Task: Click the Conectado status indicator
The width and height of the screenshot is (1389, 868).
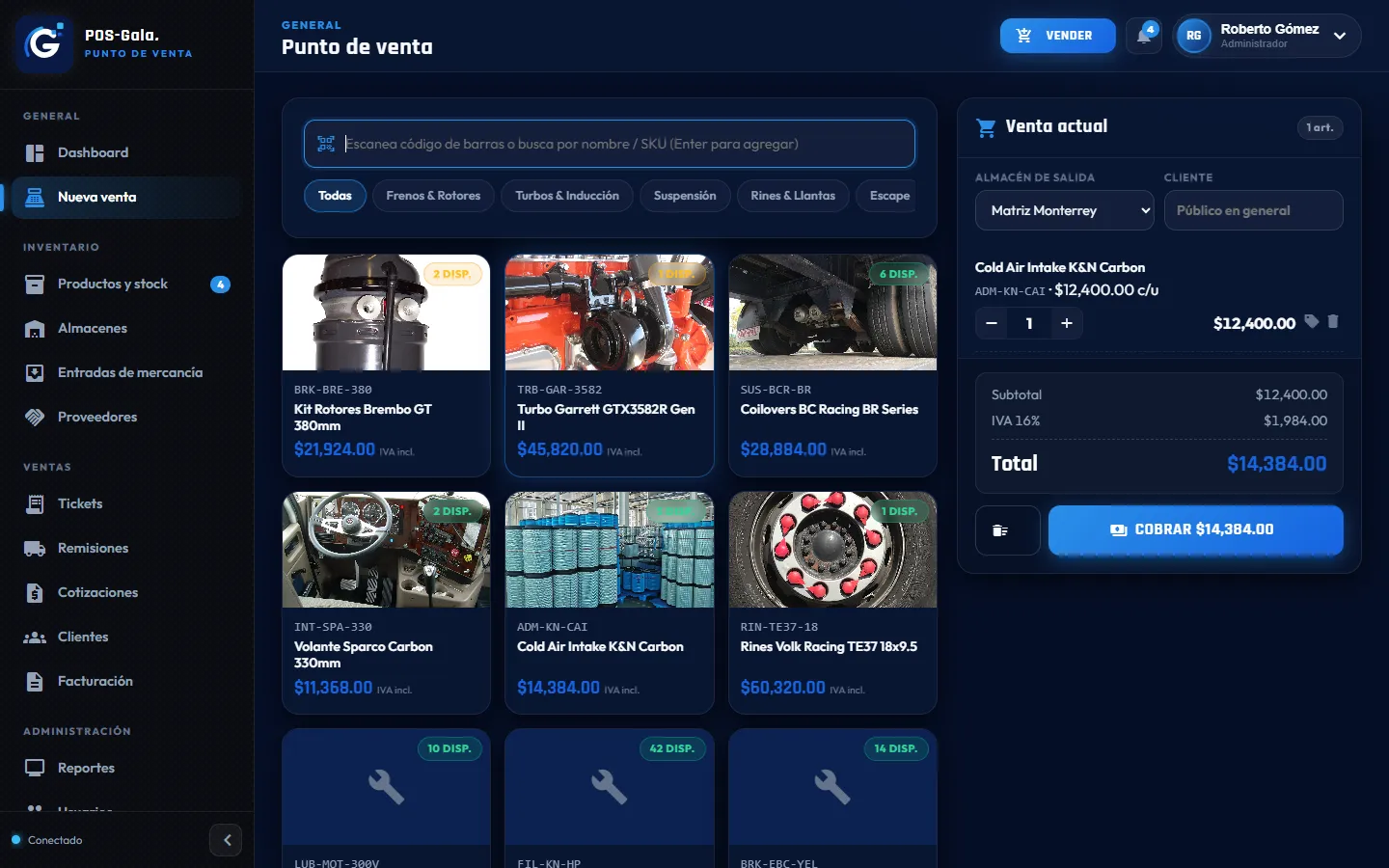Action: [x=47, y=840]
